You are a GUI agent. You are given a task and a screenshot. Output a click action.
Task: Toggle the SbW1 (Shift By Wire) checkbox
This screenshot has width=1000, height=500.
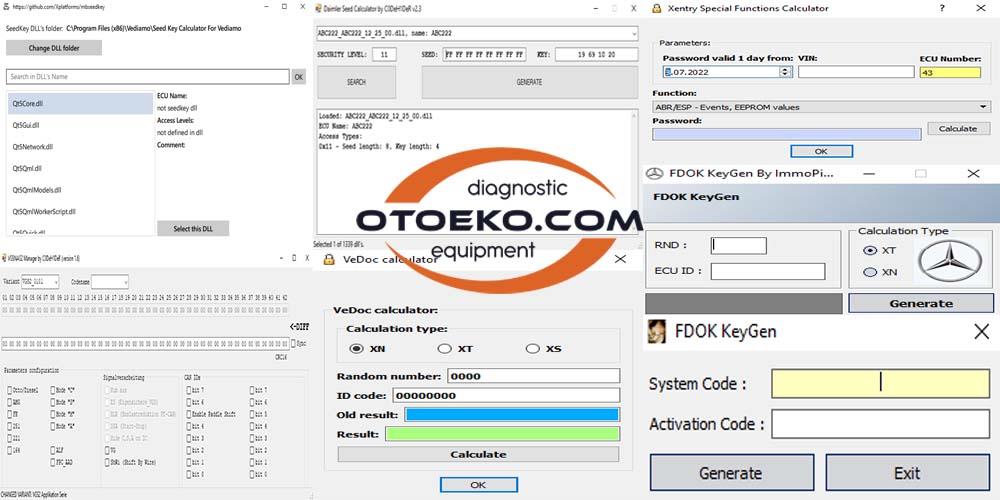click(x=108, y=463)
